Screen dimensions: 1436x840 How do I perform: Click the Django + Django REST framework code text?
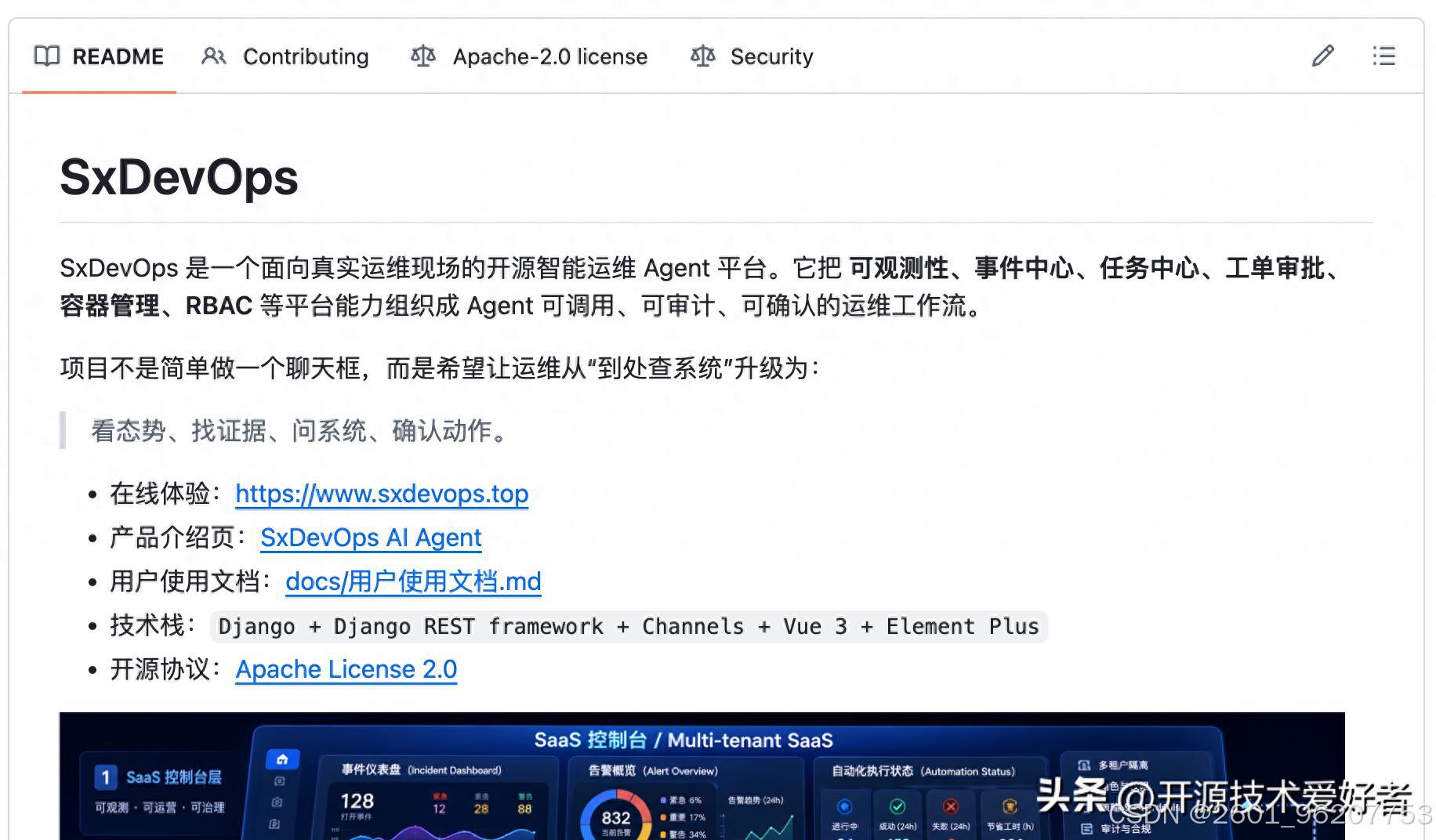coord(629,626)
